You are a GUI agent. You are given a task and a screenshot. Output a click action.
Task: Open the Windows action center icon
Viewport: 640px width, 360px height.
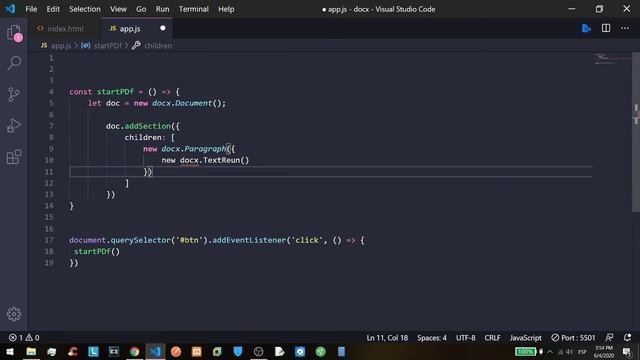pos(627,351)
